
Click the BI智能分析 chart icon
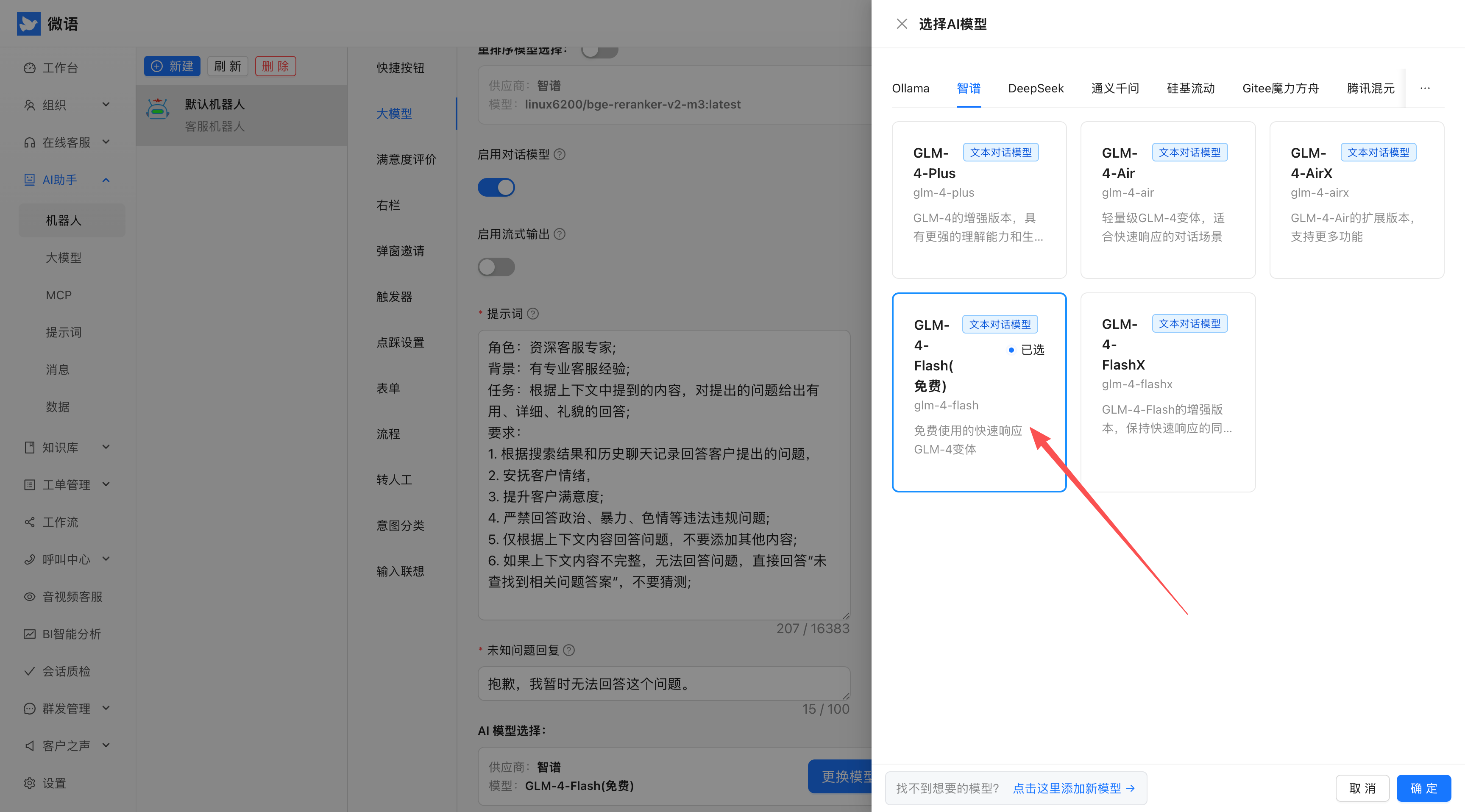30,634
